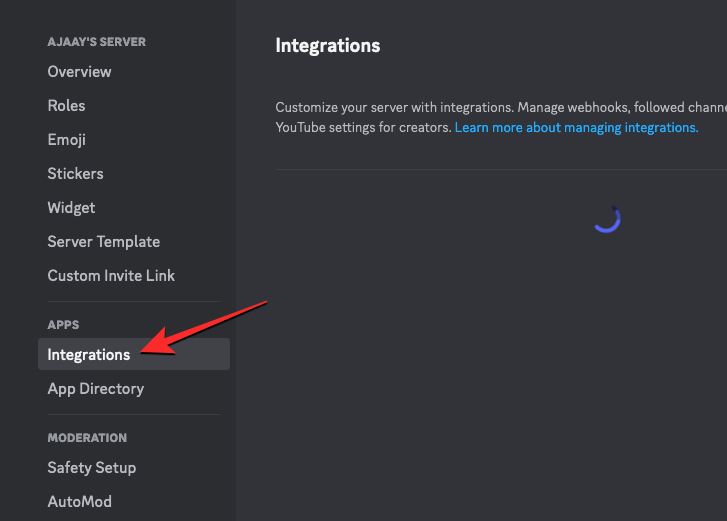The height and width of the screenshot is (521, 727).
Task: Open the Overview settings page
Action: tap(79, 72)
